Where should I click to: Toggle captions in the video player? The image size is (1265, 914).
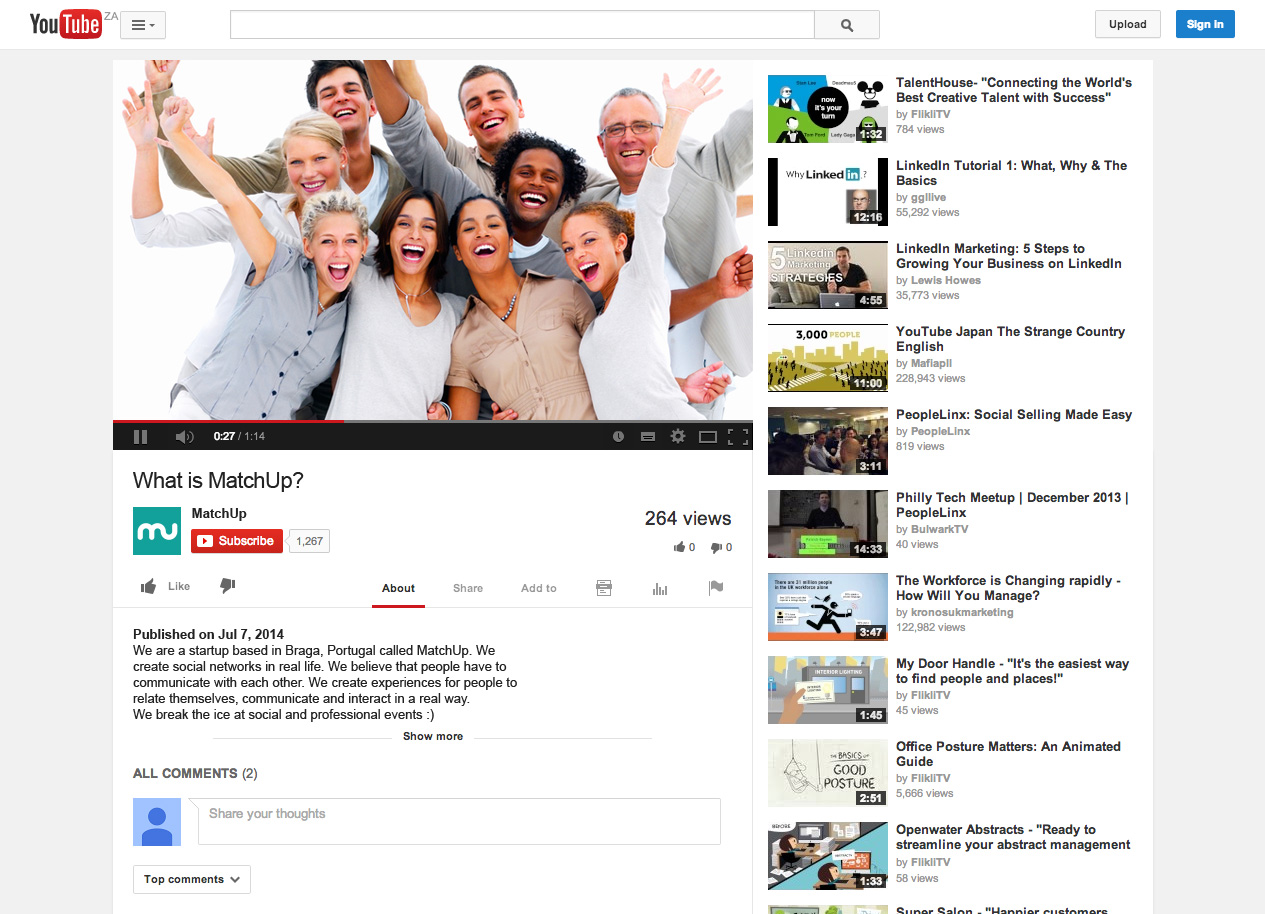[648, 437]
